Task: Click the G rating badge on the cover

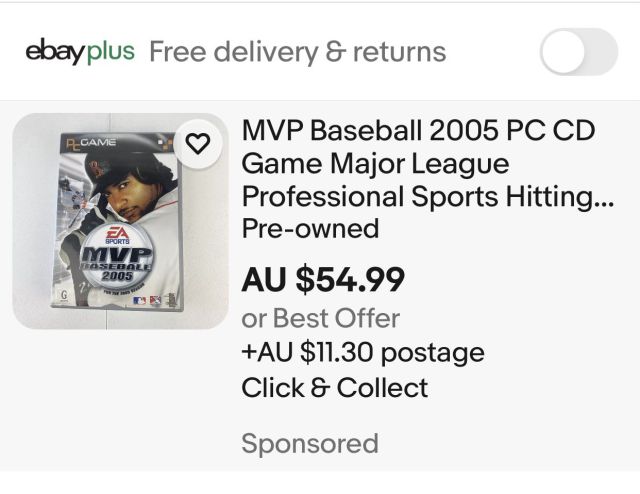Action: click(66, 297)
